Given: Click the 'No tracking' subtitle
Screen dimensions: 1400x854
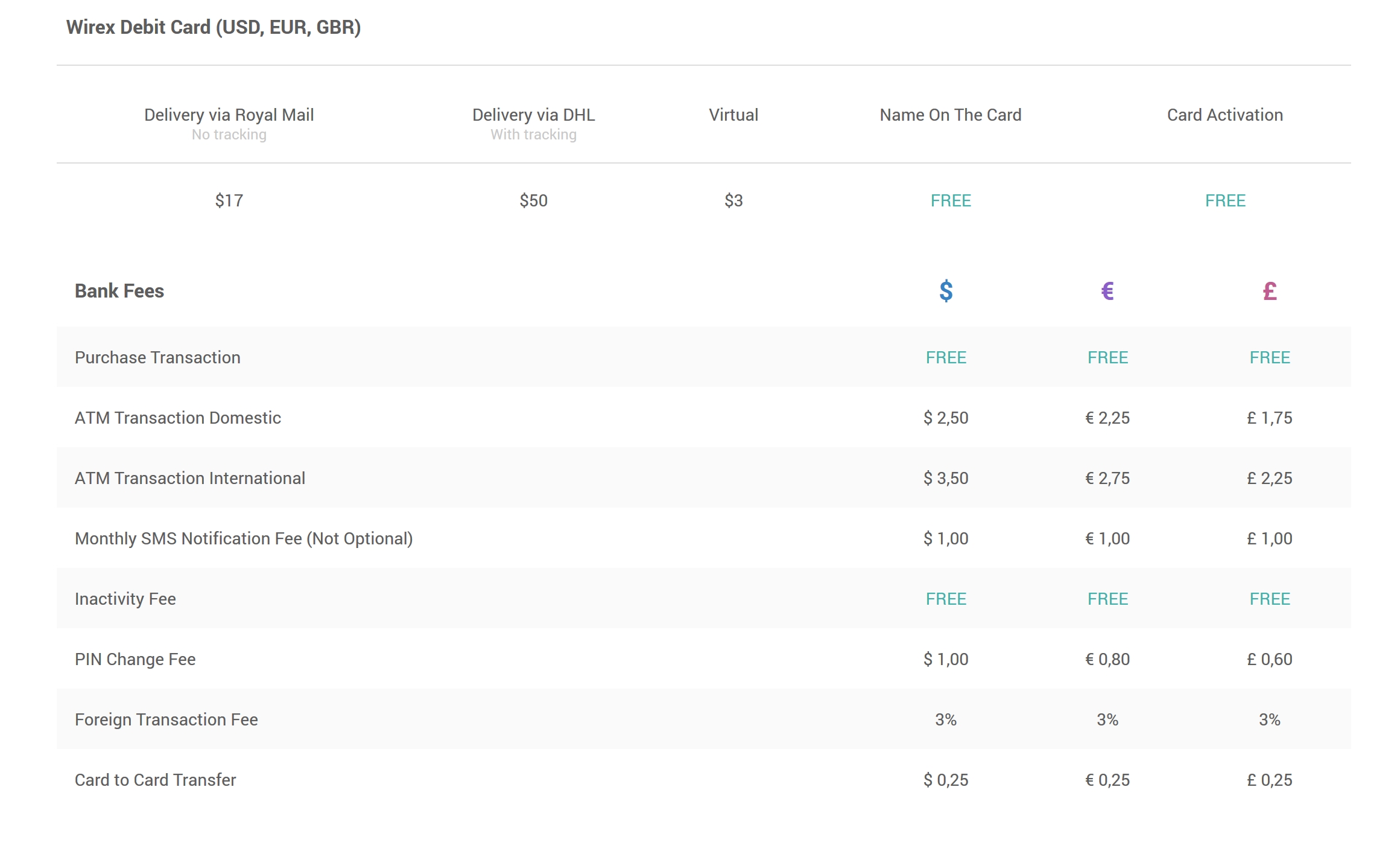Looking at the screenshot, I should point(229,135).
